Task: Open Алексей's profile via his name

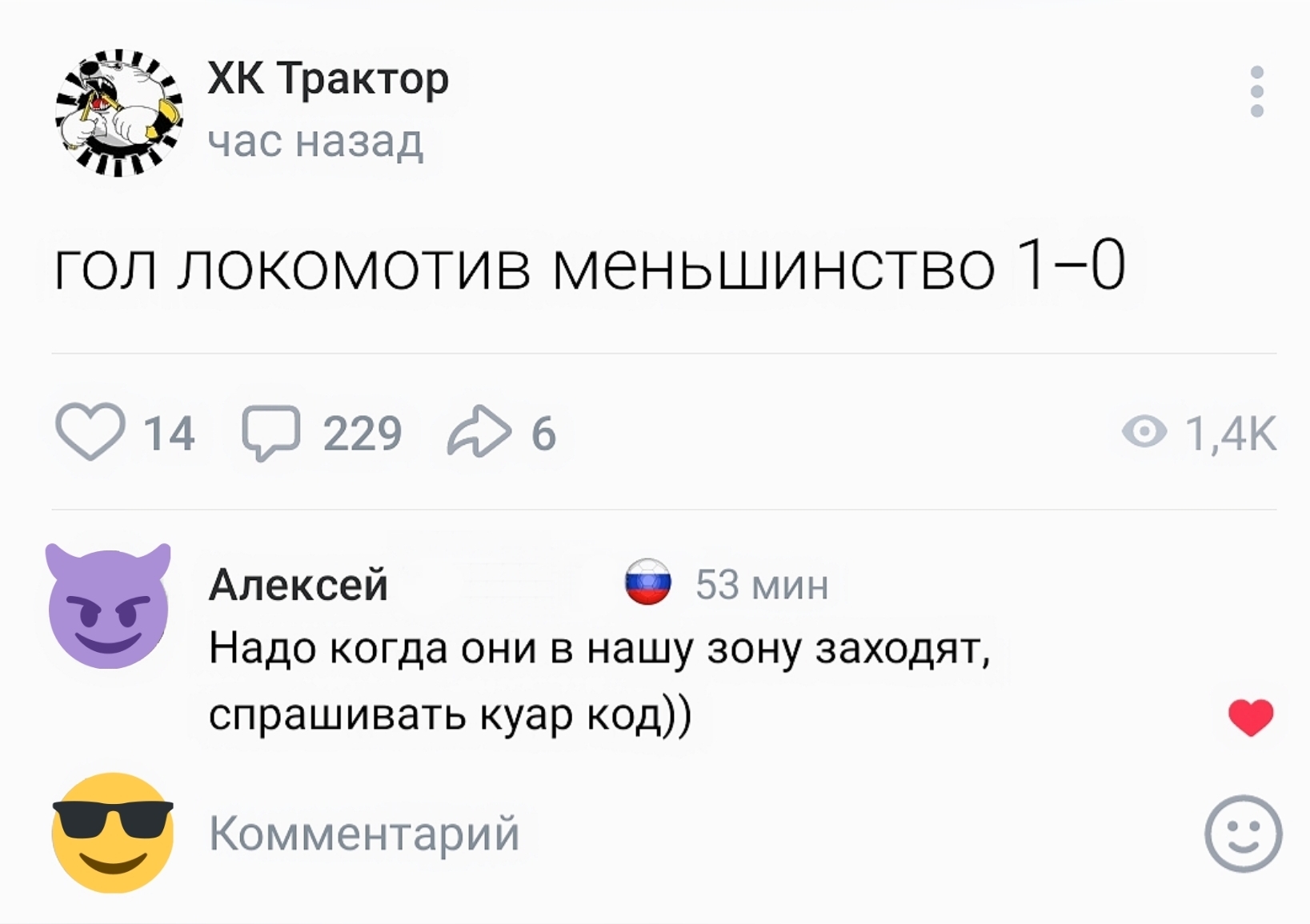Action: 298,584
